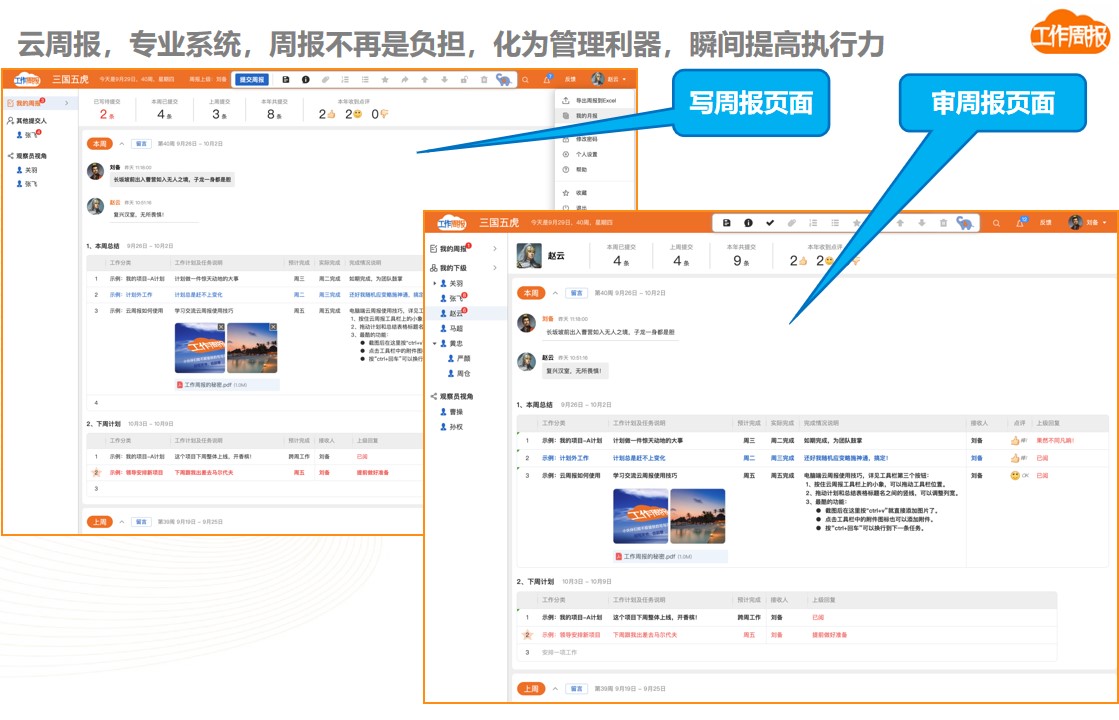This screenshot has height=720, width=1119.
Task: Select 曹操 under 观察员视角 in review page
Action: (x=452, y=412)
